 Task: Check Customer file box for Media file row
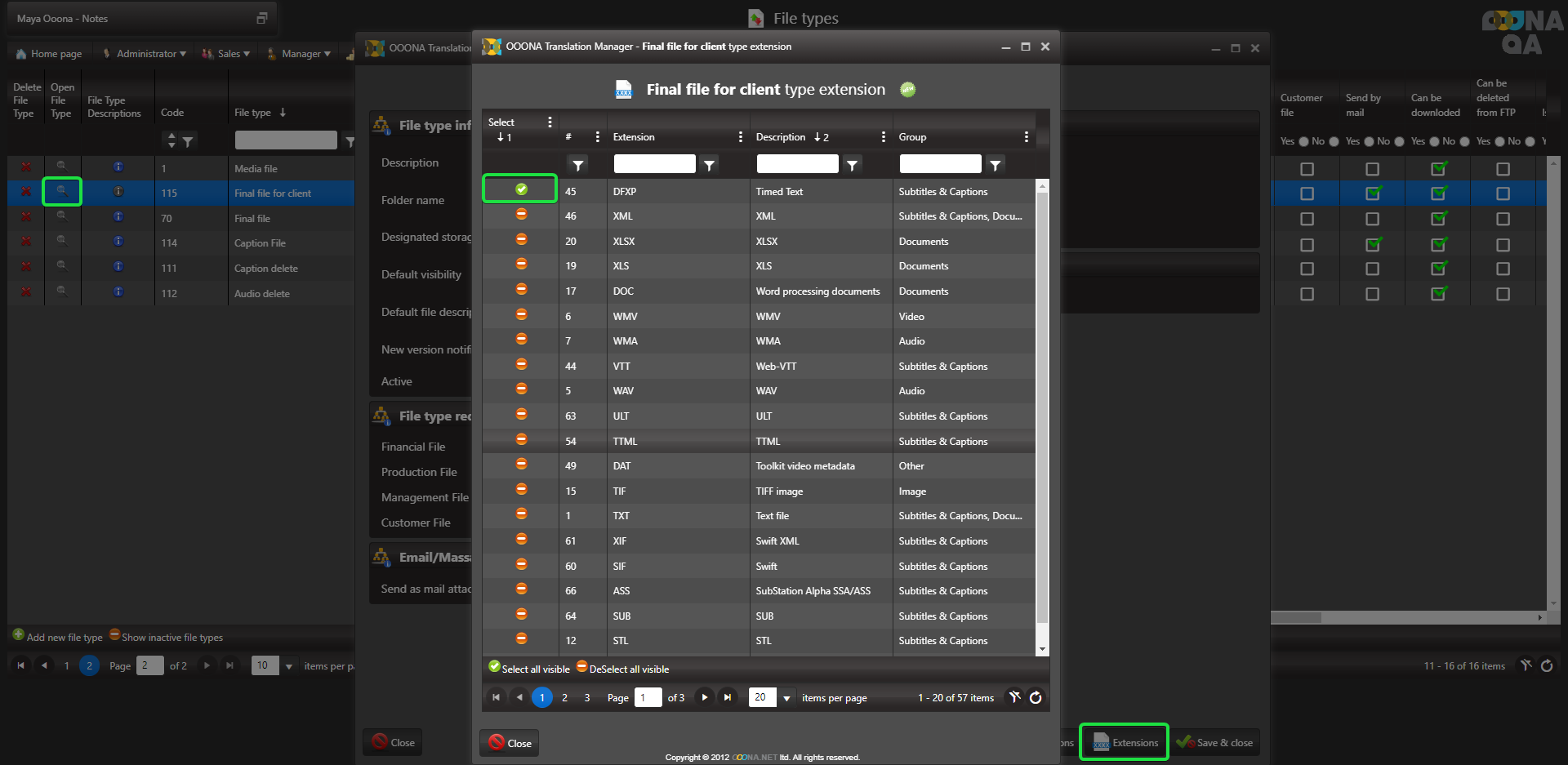click(x=1307, y=169)
